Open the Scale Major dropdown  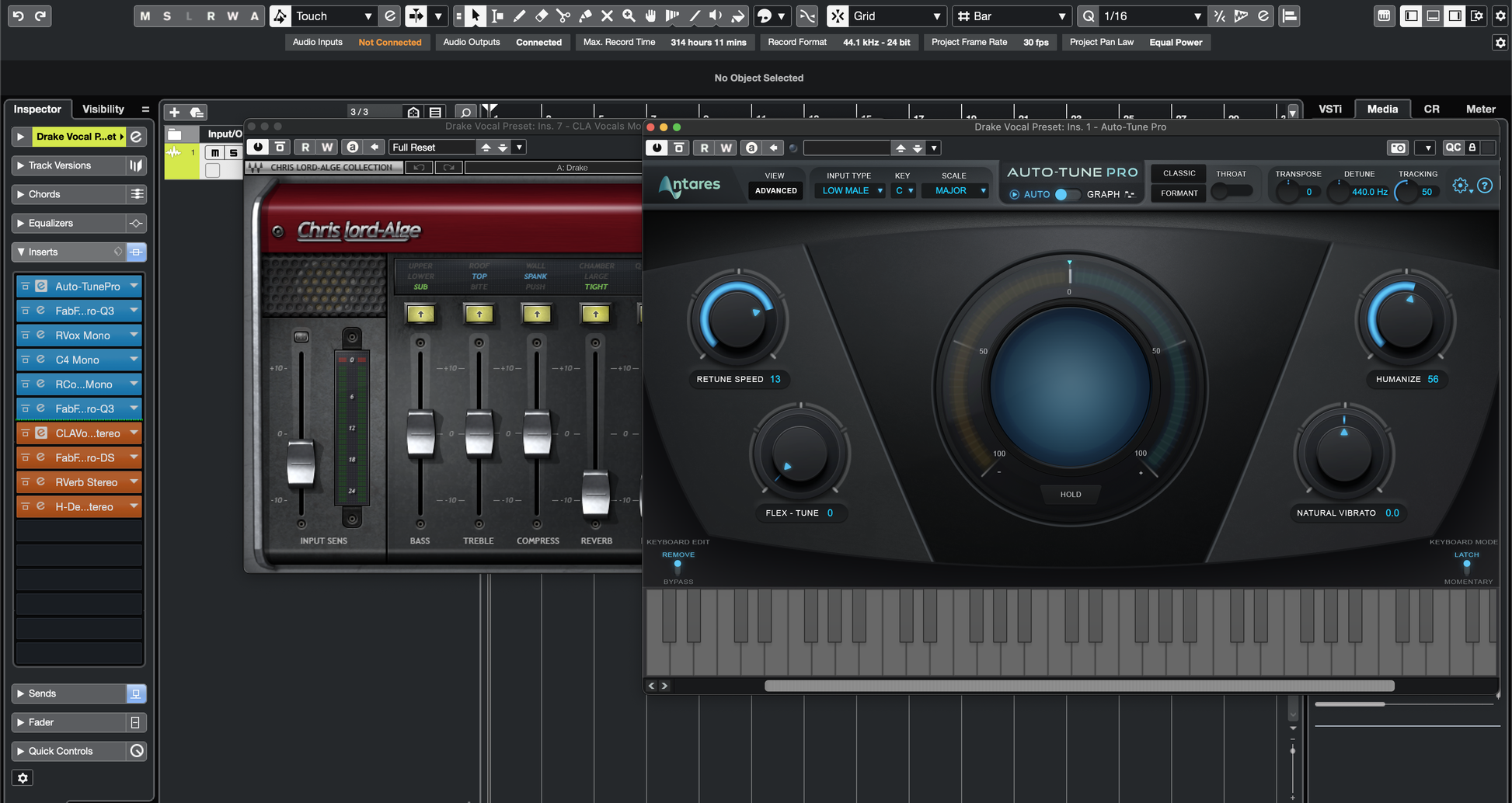[x=955, y=190]
